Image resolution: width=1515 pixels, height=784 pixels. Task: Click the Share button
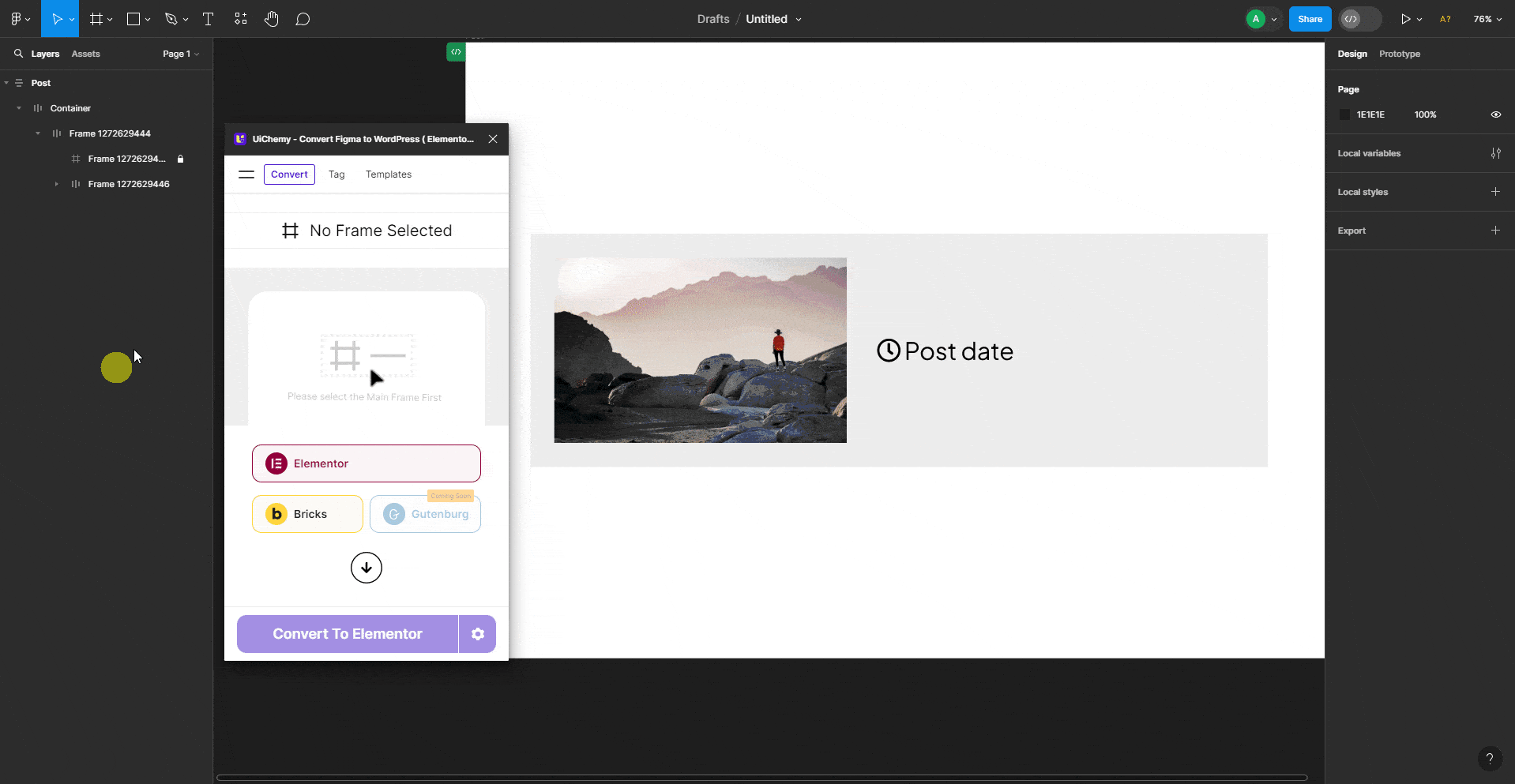point(1310,19)
